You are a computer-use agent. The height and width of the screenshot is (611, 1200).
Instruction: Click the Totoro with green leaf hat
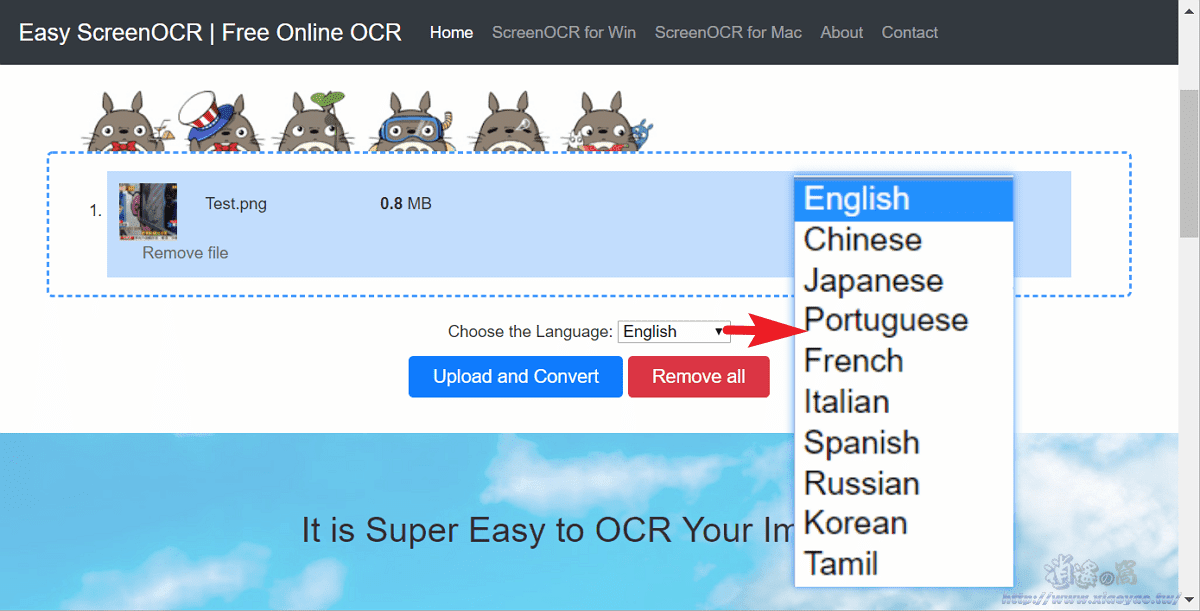[314, 119]
